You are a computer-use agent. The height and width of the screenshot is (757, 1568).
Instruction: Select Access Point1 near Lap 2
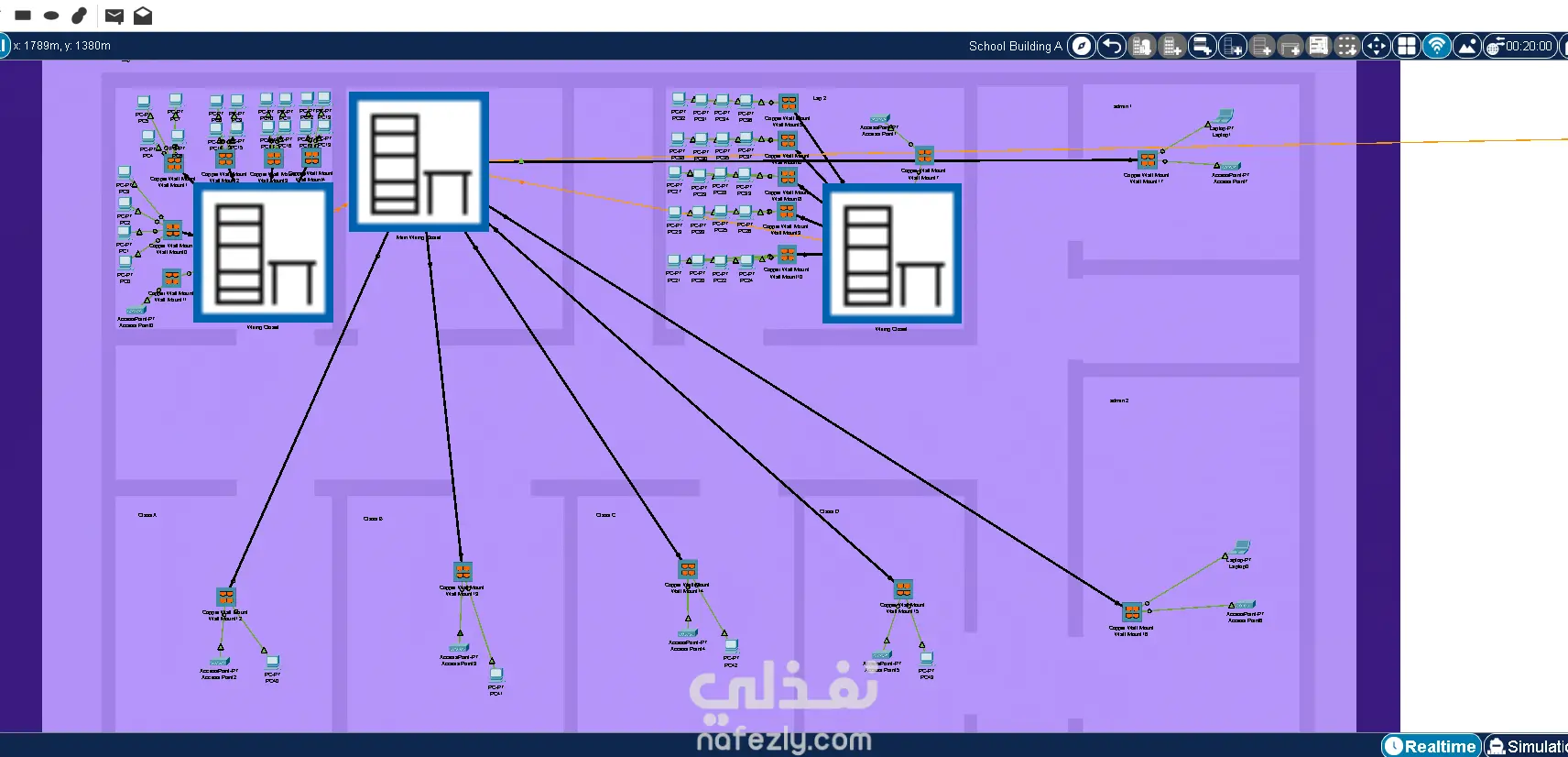(x=880, y=119)
